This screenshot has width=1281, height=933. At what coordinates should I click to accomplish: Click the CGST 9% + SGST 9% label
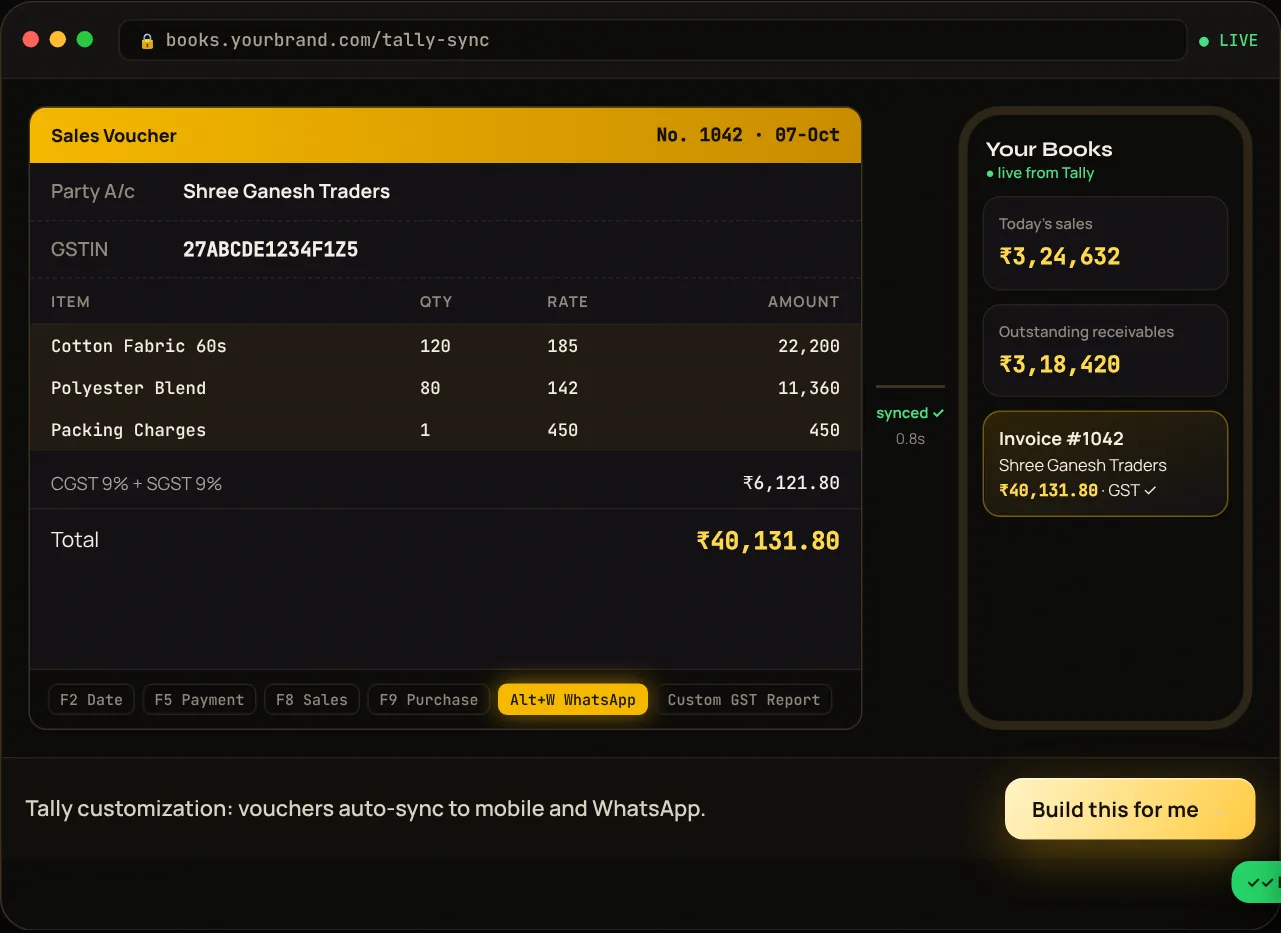pos(136,484)
